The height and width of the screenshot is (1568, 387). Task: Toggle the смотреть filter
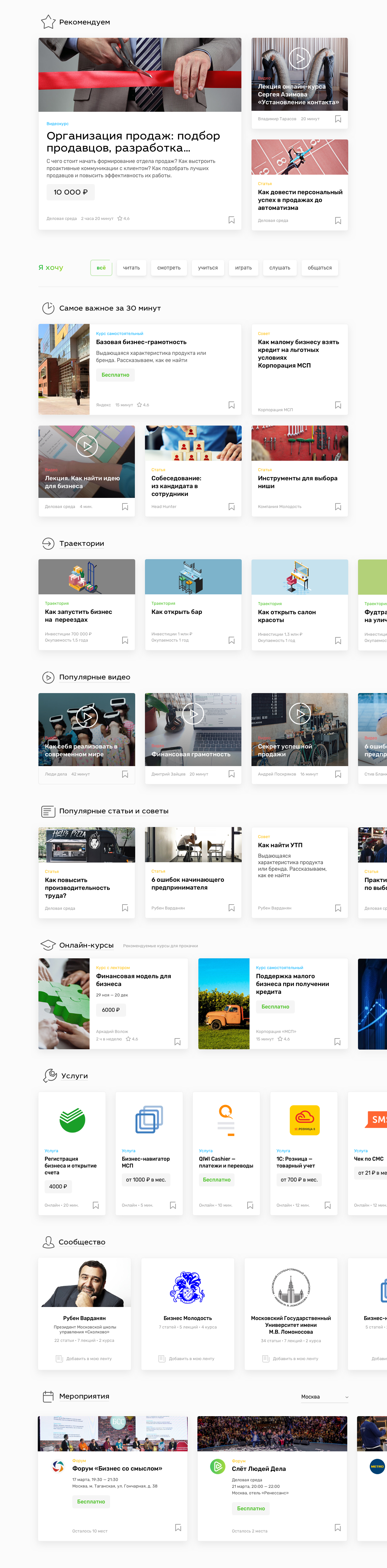coord(168,268)
